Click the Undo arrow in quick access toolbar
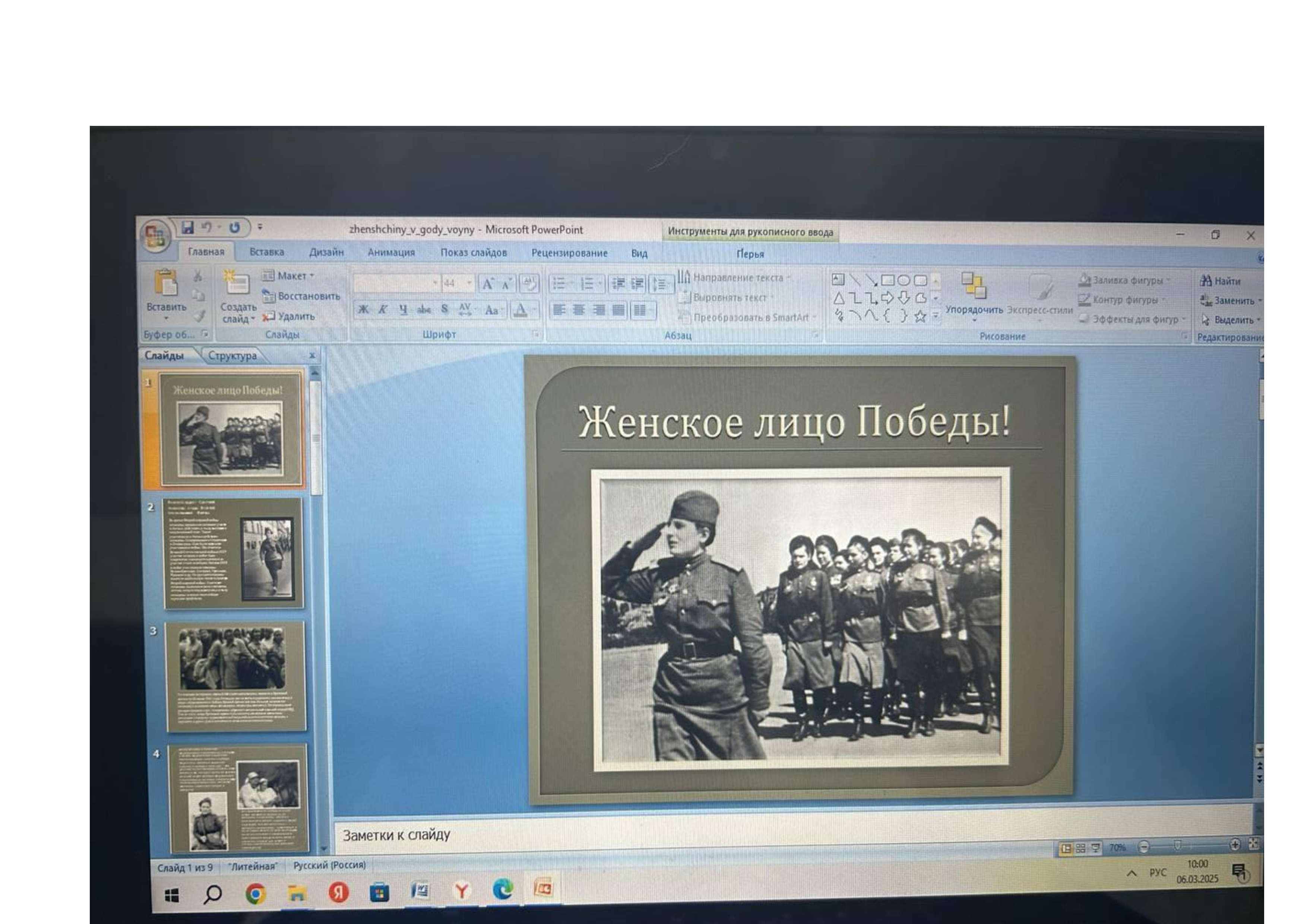Viewport: 1307px width, 924px height. click(x=207, y=228)
